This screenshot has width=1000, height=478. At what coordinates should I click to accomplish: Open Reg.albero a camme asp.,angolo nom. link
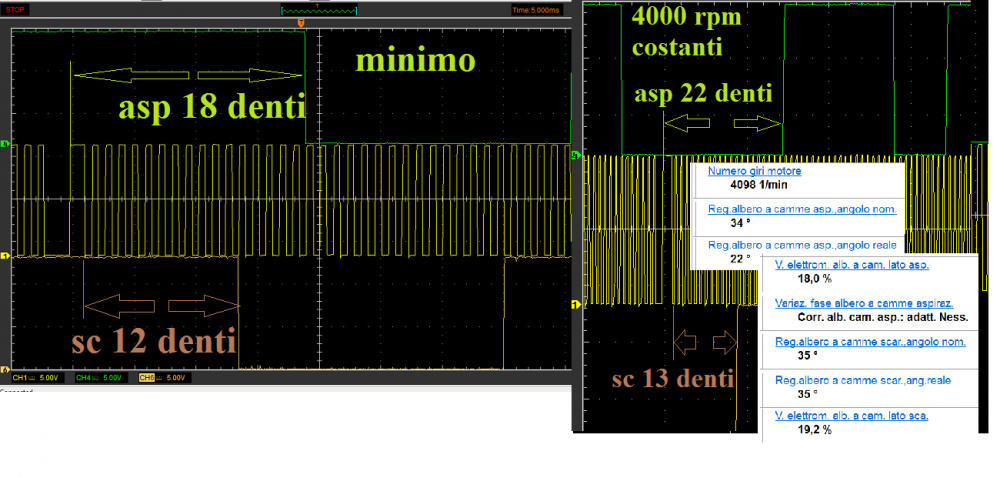point(802,208)
